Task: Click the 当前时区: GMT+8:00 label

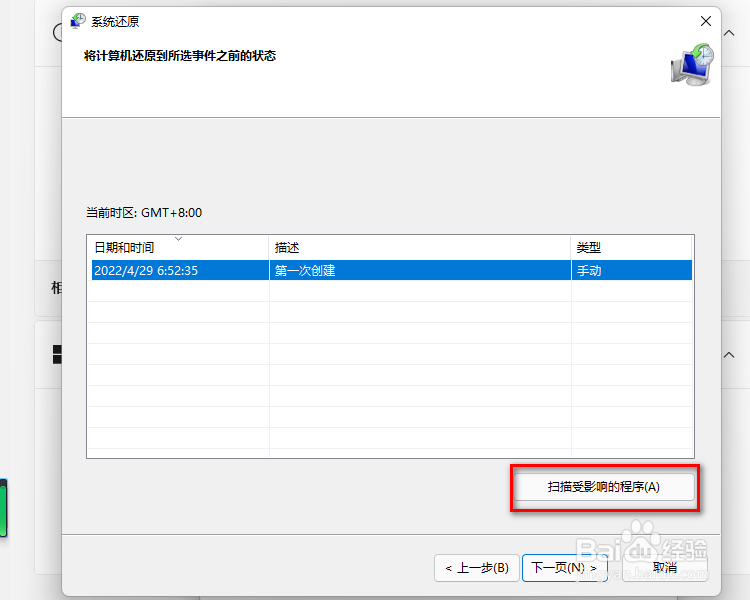Action: [x=144, y=212]
